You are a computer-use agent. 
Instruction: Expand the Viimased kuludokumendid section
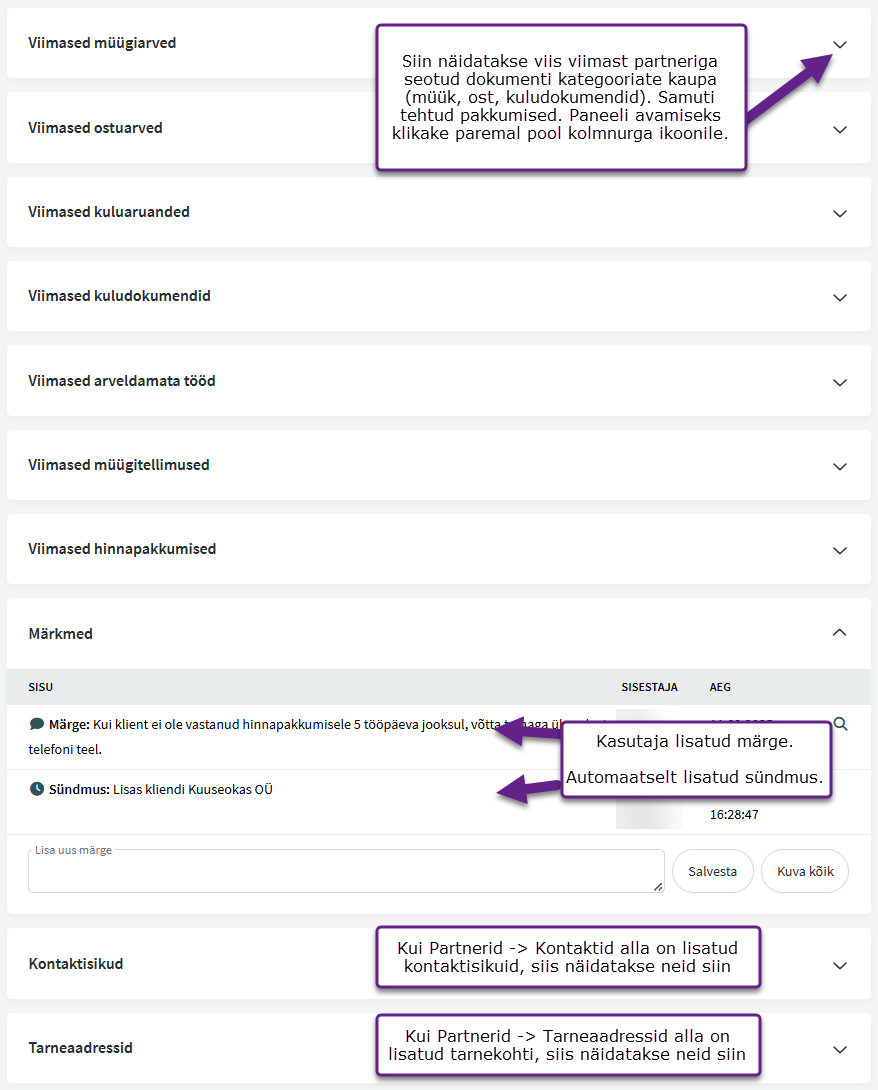point(840,297)
